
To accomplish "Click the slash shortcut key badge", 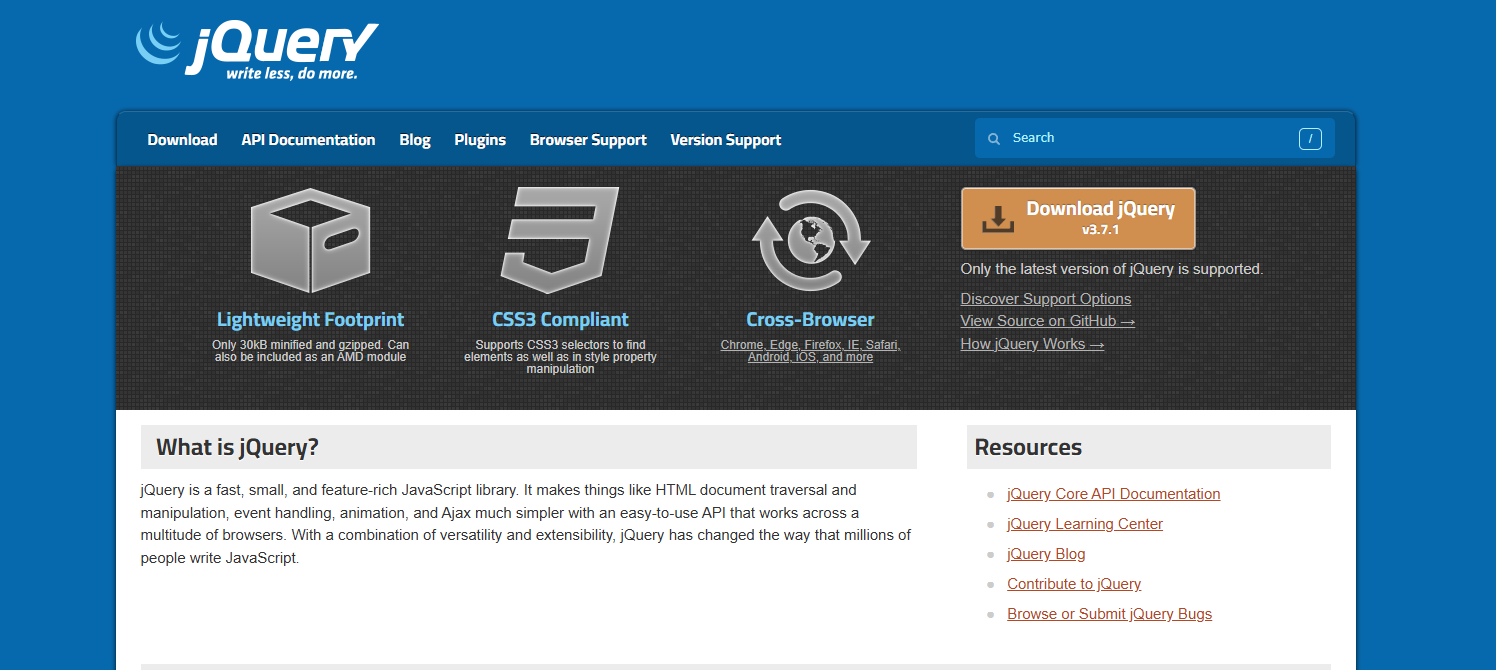I will [1310, 139].
